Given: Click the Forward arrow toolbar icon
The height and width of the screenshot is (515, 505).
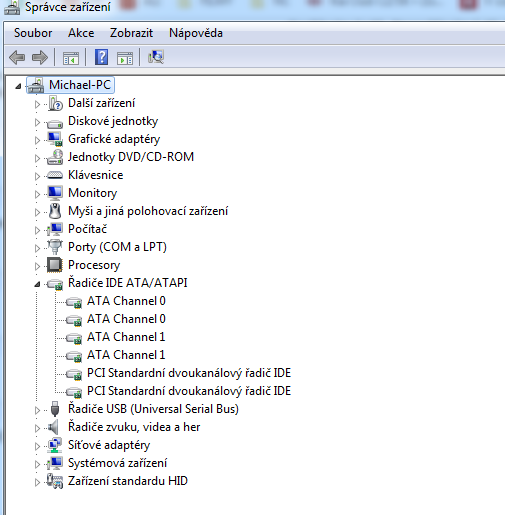Looking at the screenshot, I should point(40,57).
